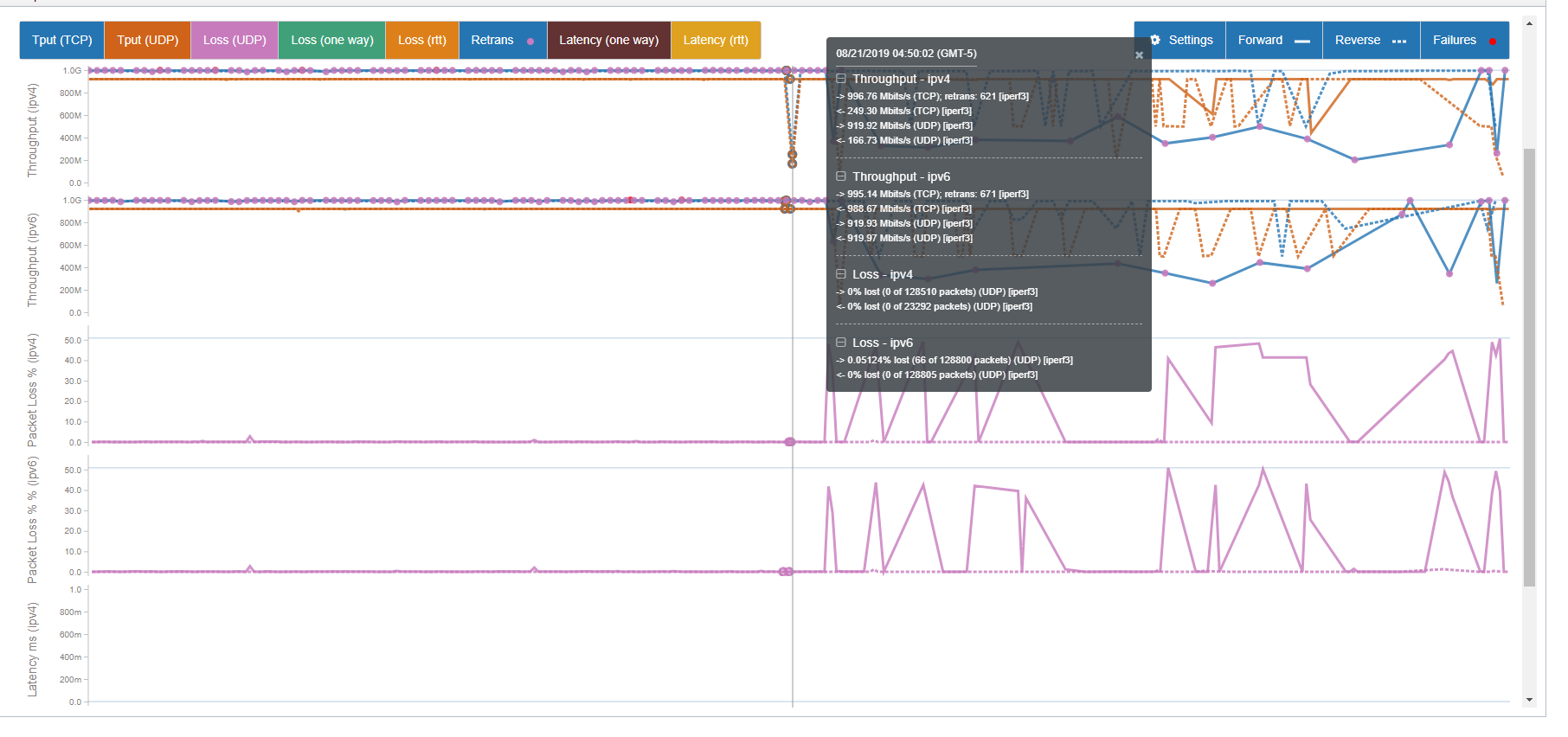Click the 996.76 Mbits/s TCP ipv4 line

coord(932,96)
